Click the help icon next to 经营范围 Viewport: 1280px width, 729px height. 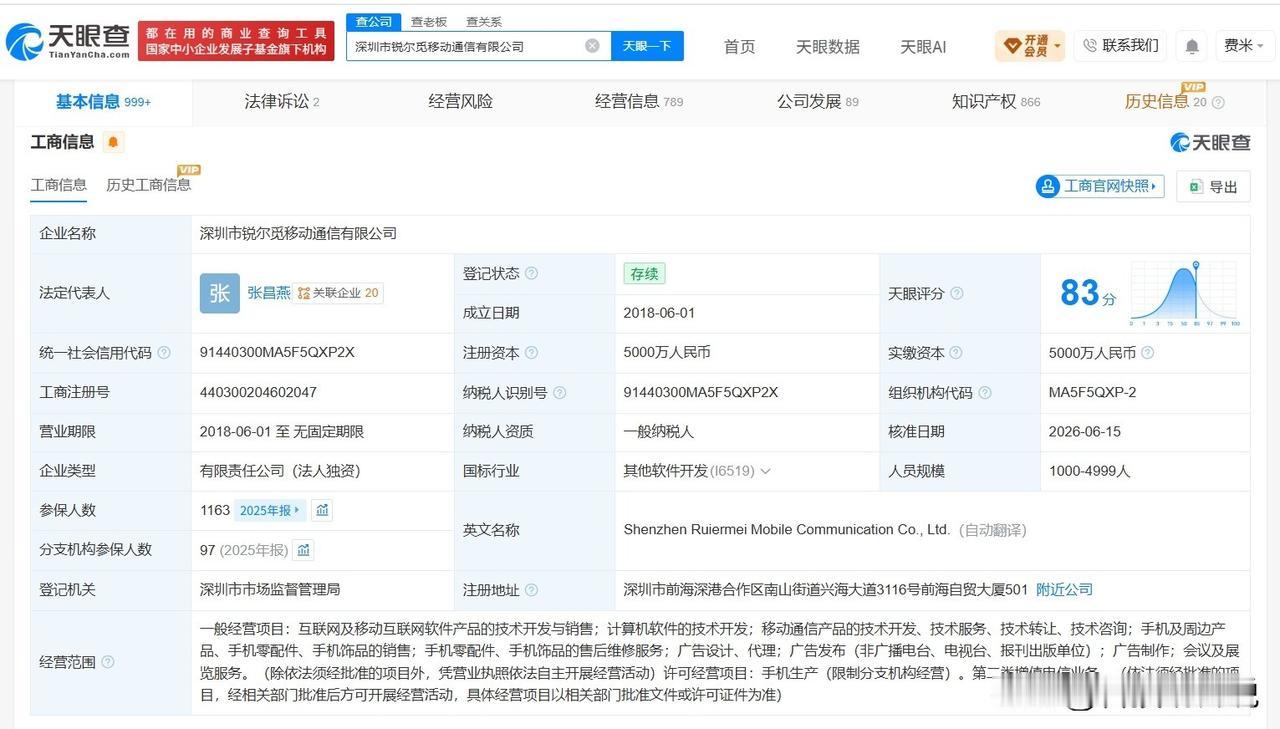point(107,662)
